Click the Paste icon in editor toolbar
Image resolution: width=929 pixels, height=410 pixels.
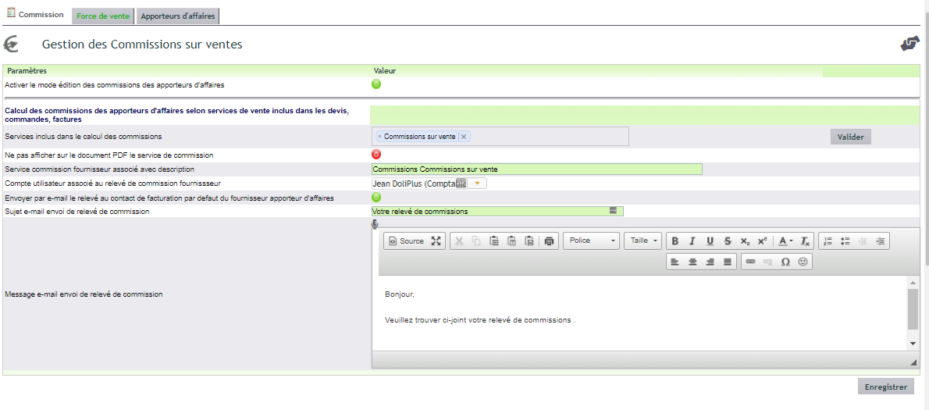click(494, 241)
